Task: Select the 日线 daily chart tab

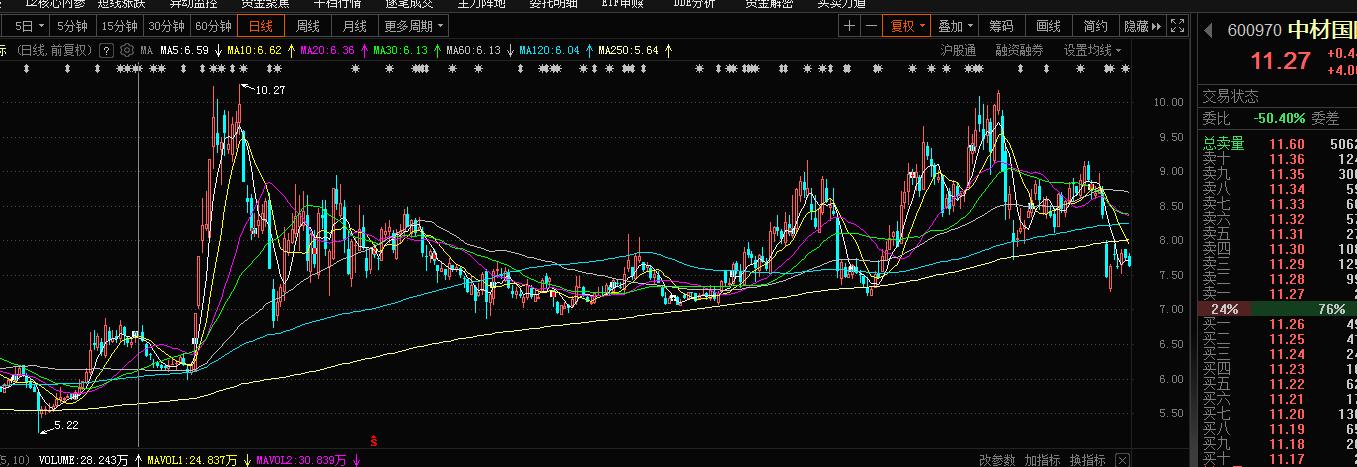Action: [x=261, y=26]
